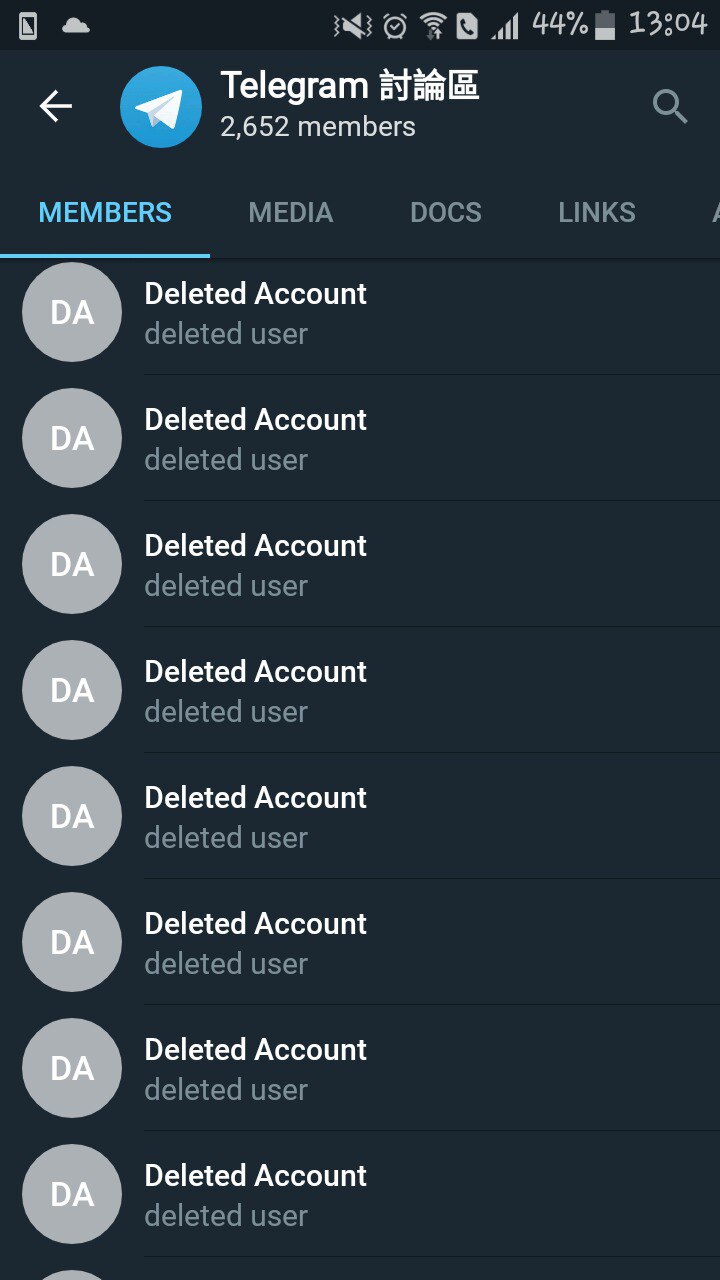720x1280 pixels.
Task: Tap the group title Telegram 討論區
Action: 350,86
